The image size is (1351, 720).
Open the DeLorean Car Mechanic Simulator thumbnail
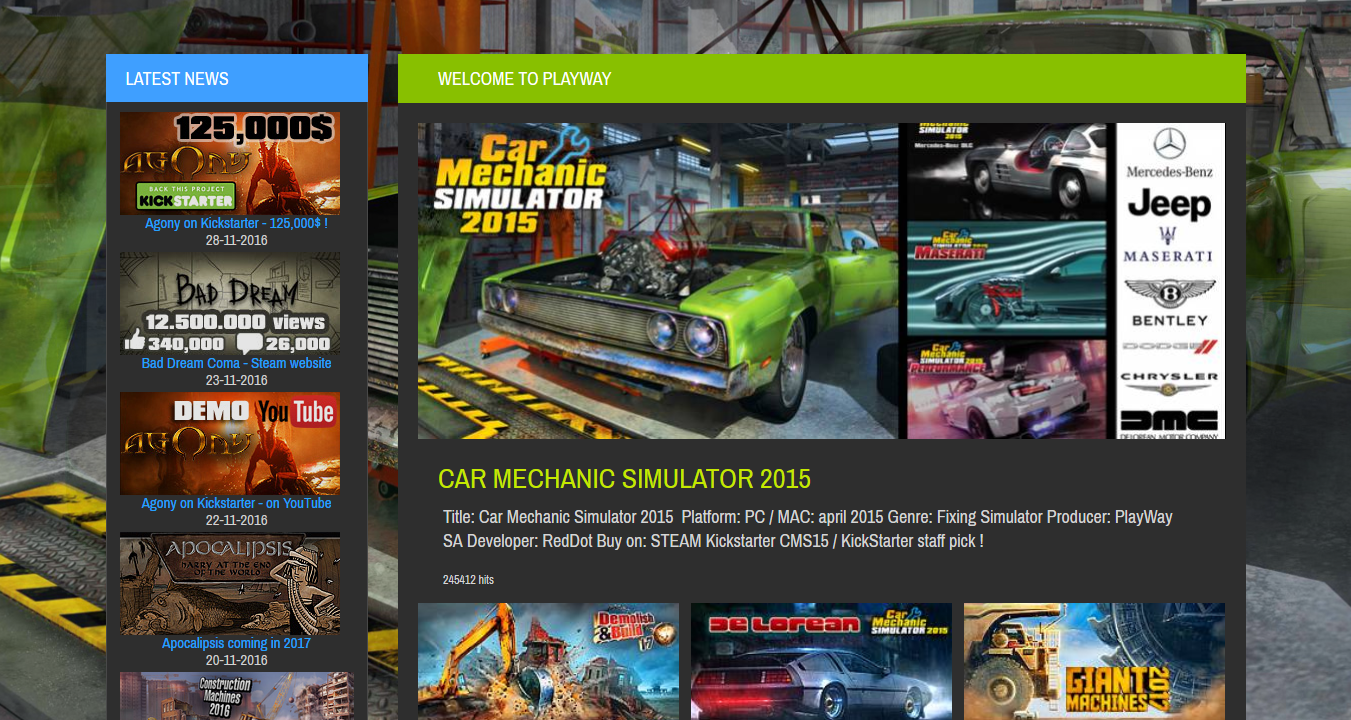click(x=821, y=661)
